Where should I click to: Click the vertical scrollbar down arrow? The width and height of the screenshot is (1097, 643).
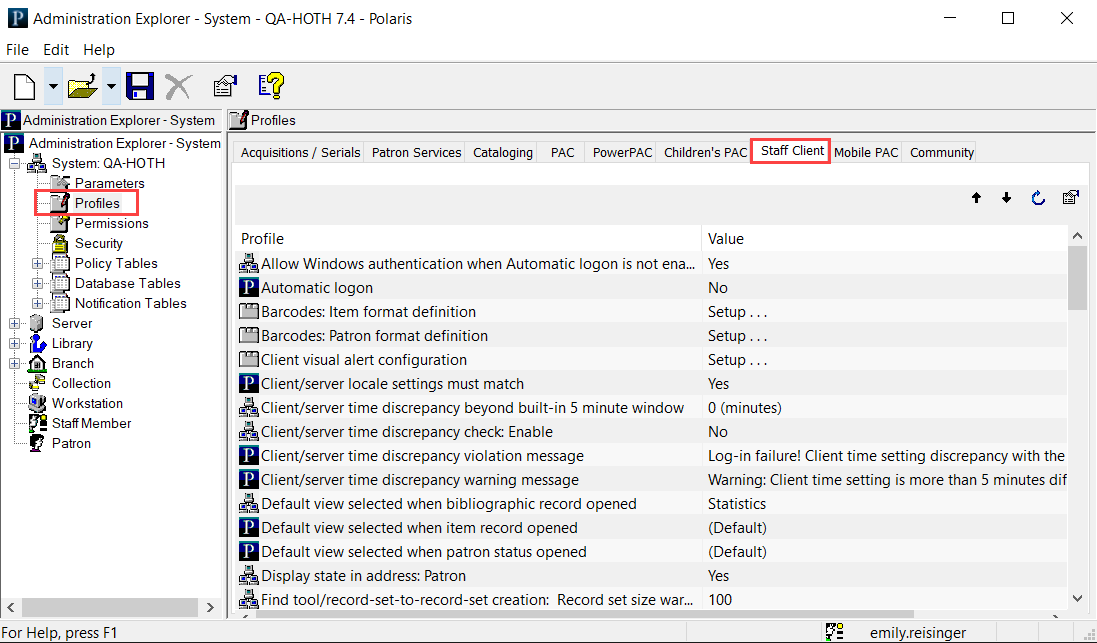pos(1077,598)
